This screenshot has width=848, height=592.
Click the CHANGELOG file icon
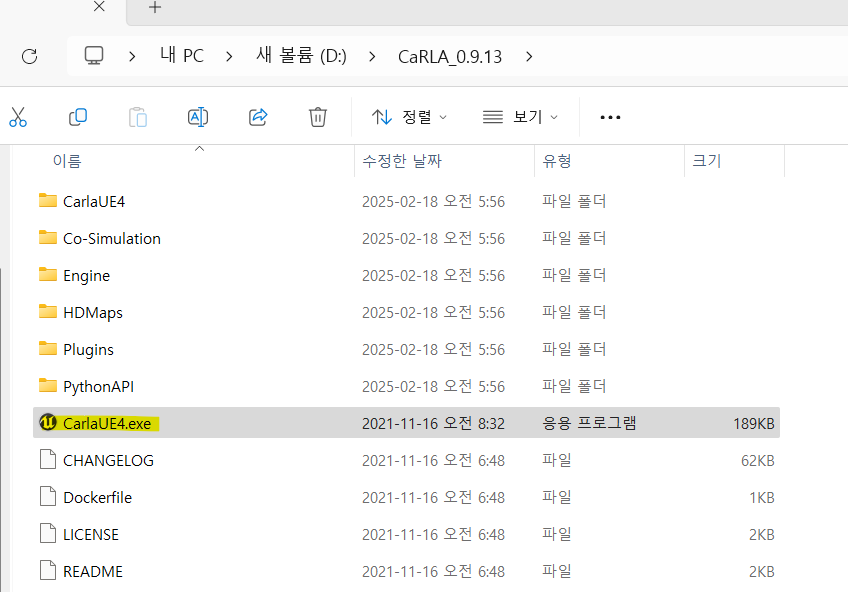click(48, 460)
